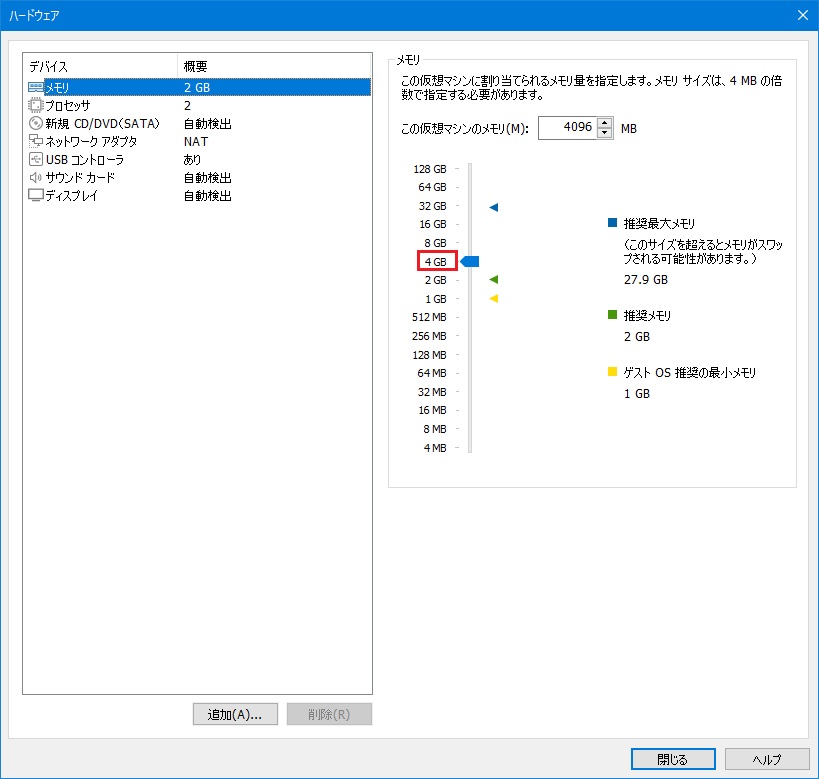Click the memory value field showing 4096

click(x=568, y=127)
